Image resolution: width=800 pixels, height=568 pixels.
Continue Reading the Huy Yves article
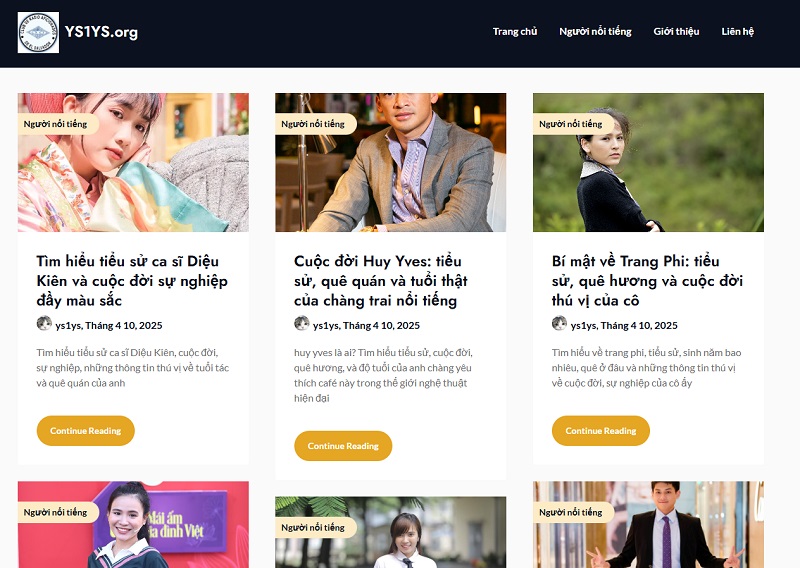343,446
